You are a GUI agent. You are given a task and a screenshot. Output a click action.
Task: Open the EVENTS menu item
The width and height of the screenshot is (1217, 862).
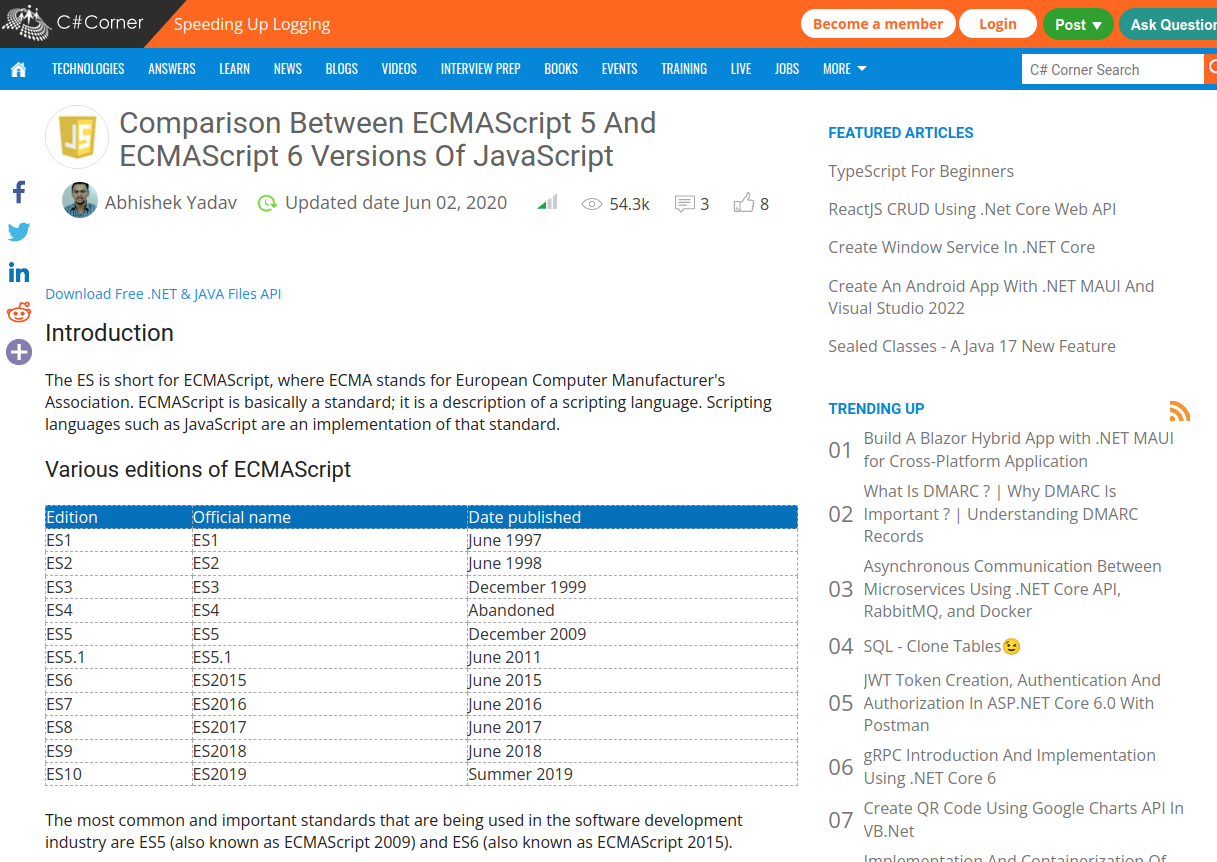(620, 69)
